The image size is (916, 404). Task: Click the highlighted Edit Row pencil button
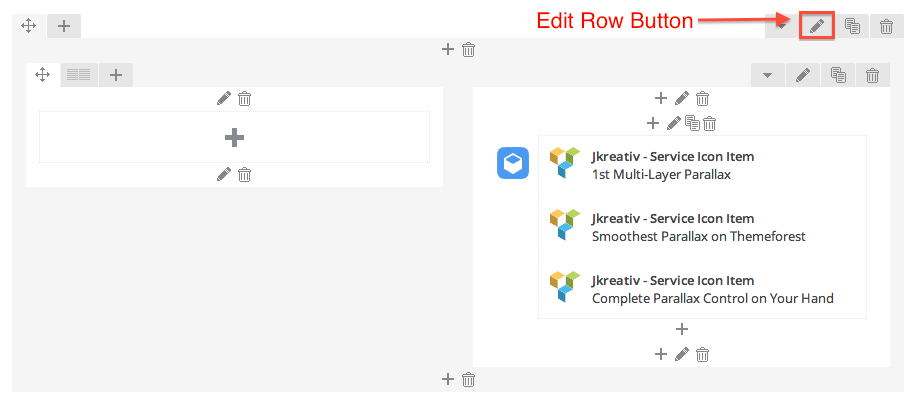pyautogui.click(x=817, y=26)
